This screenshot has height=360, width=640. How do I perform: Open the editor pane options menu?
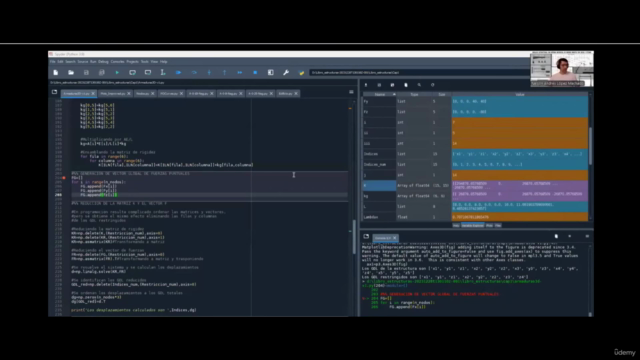(351, 92)
